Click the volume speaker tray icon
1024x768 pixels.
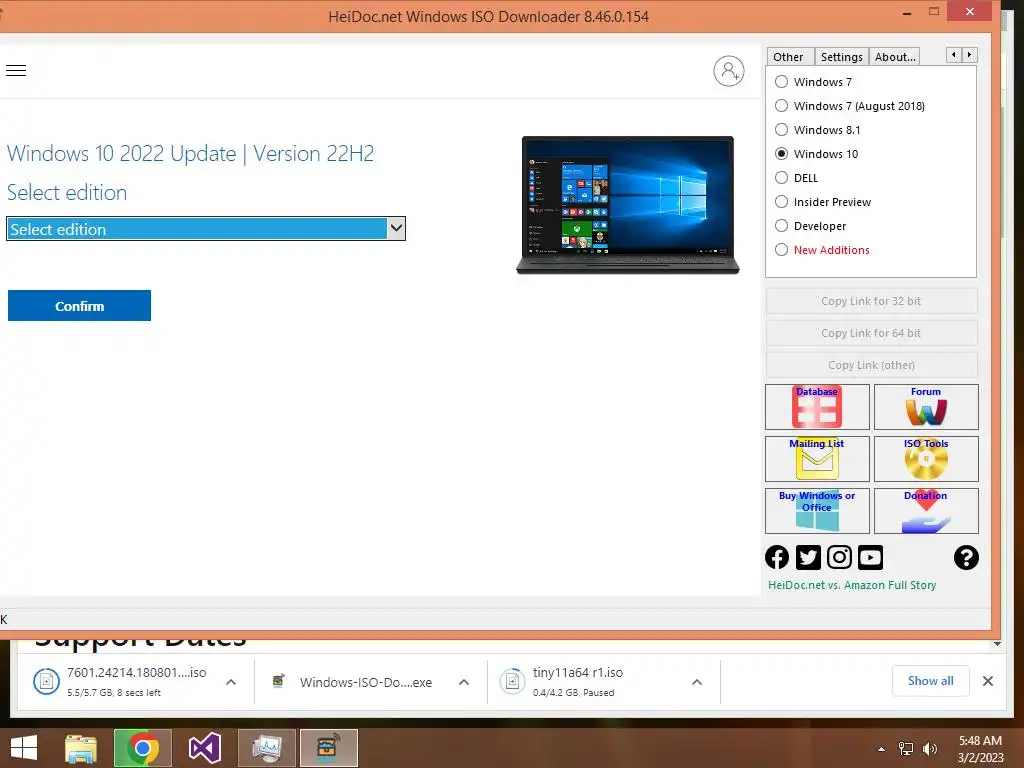(x=930, y=749)
